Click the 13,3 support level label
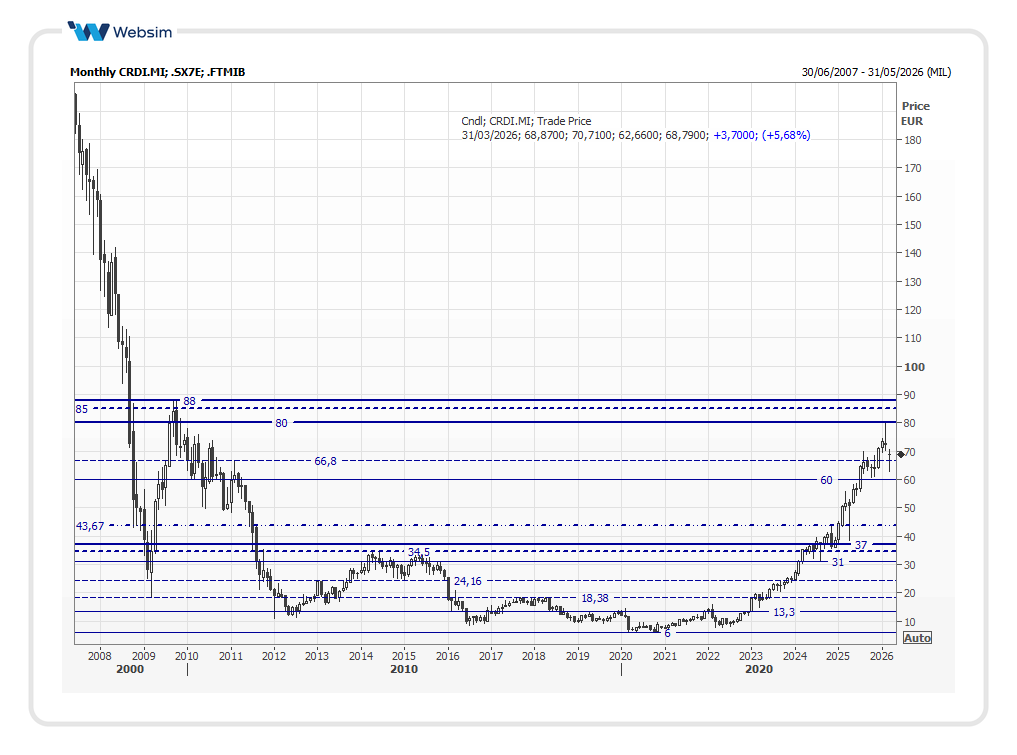Screen dimensions: 1017x755 (784, 612)
